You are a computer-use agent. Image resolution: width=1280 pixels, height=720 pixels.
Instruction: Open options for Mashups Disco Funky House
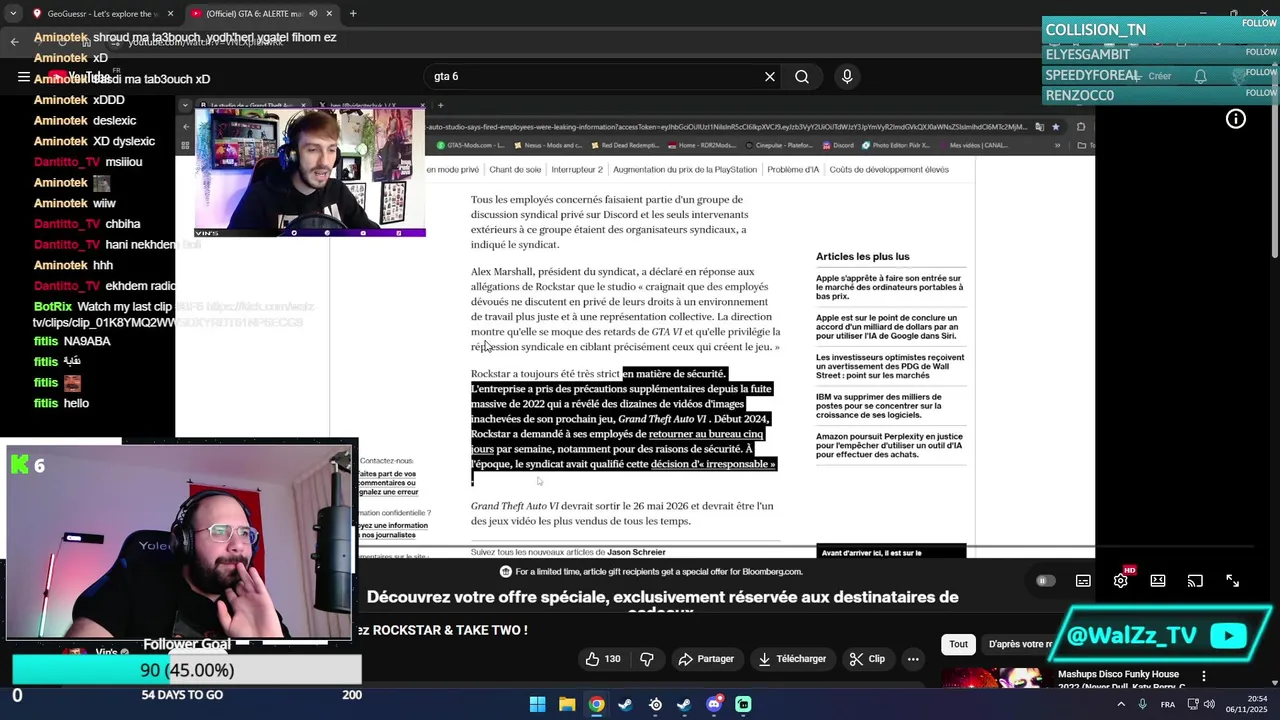[1204, 677]
